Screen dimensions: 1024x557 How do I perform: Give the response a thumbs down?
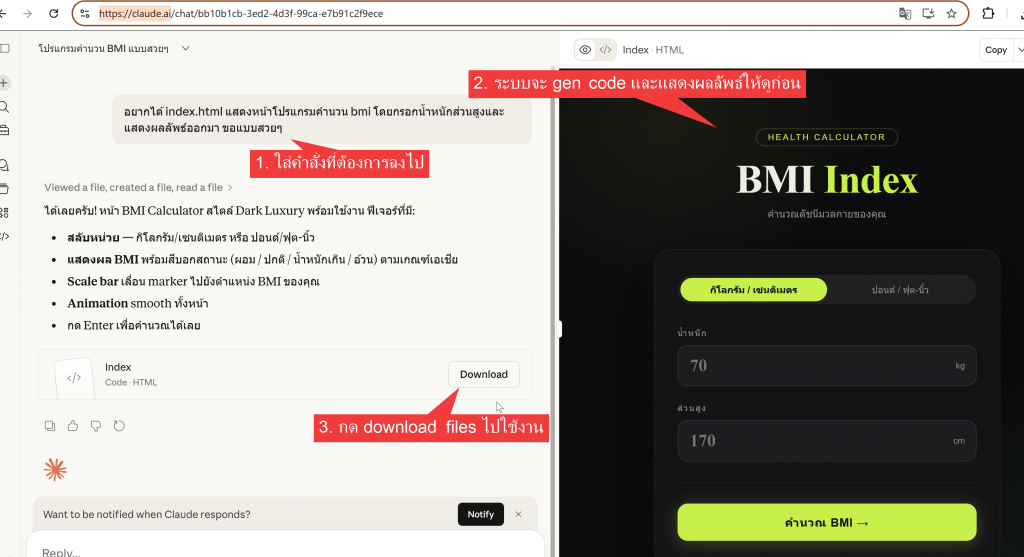click(x=96, y=426)
